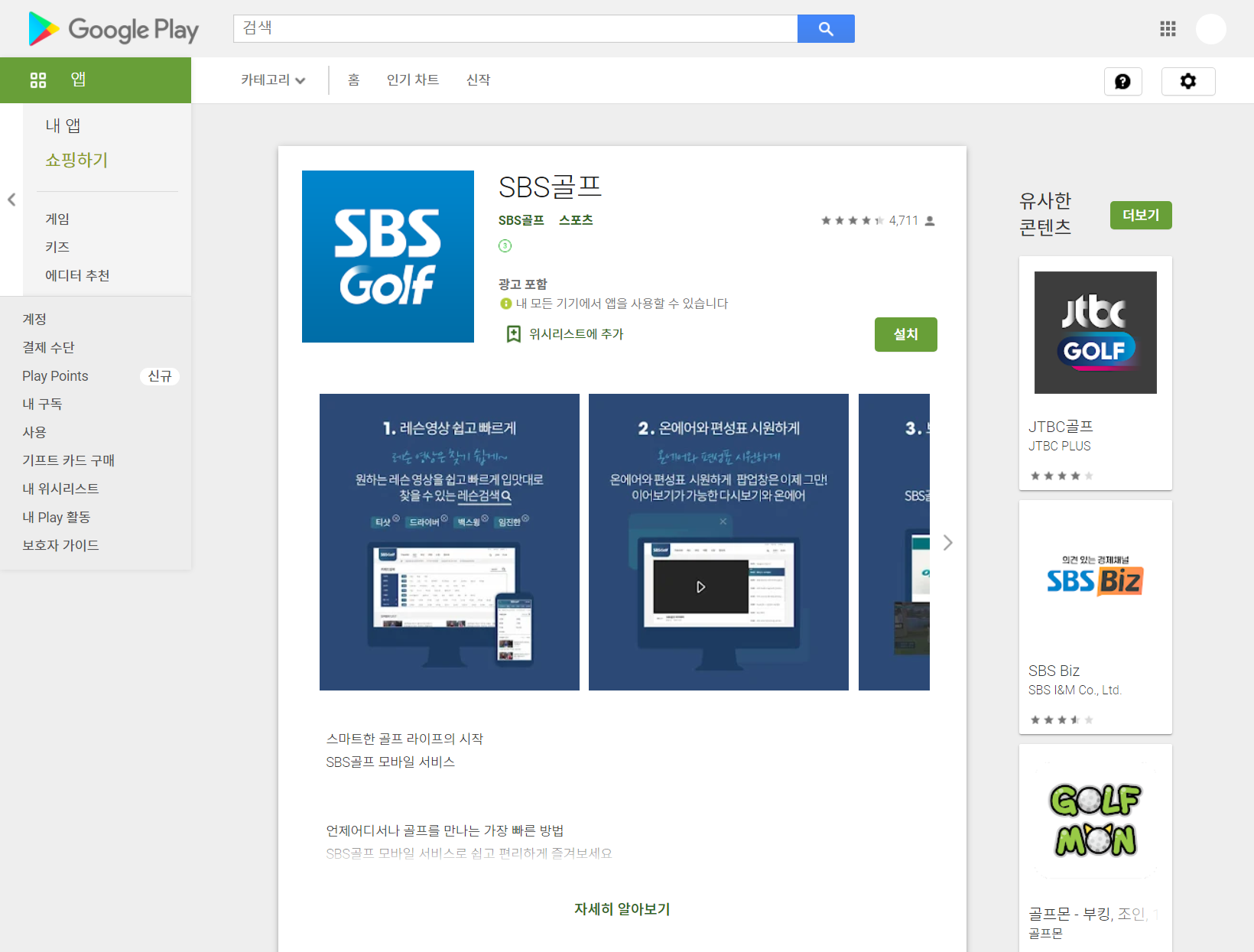
Task: Collapse the sidebar with left arrow
Action: point(11,200)
